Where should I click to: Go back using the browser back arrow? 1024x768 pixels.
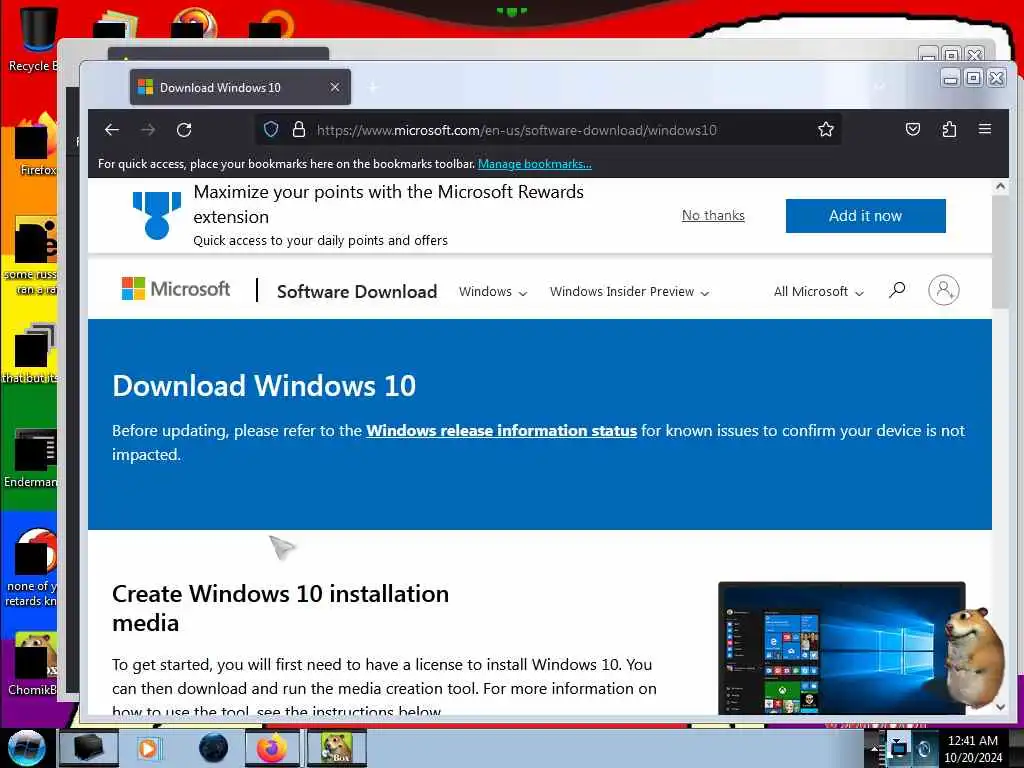point(112,130)
